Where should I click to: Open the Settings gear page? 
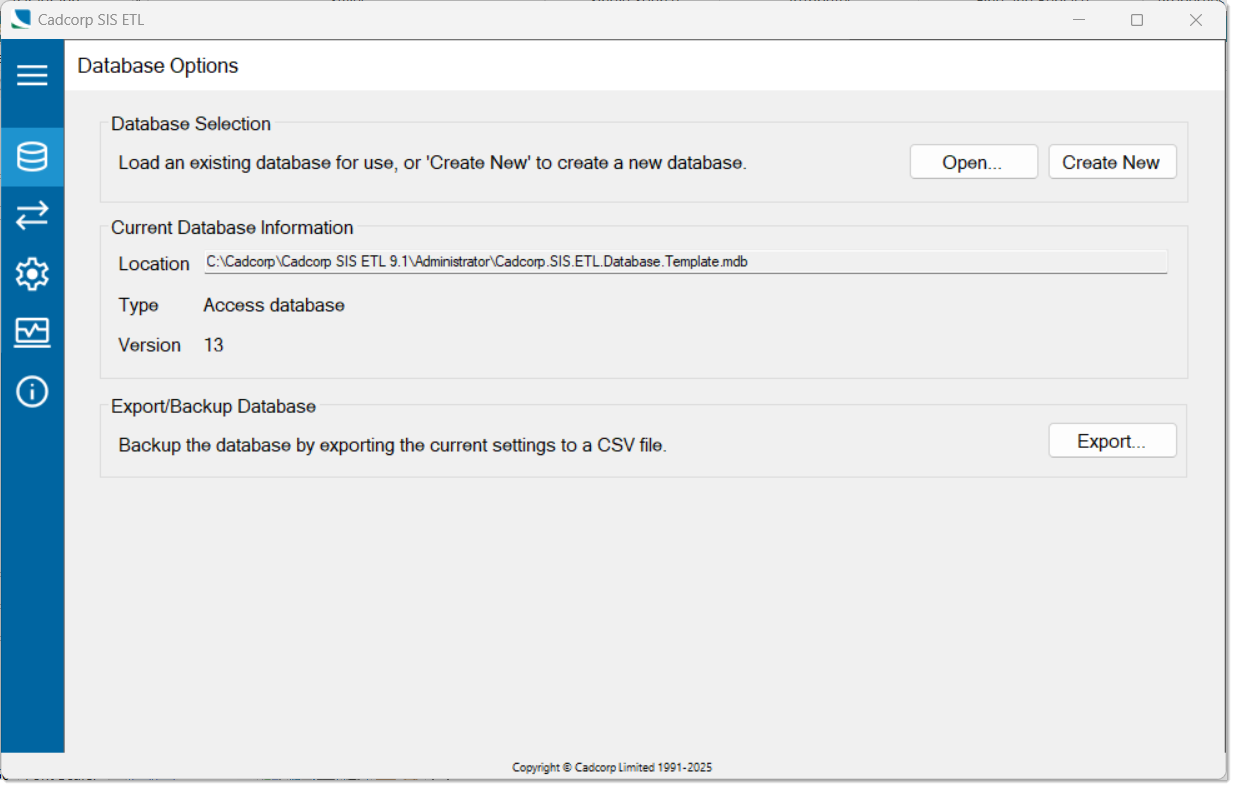(x=32, y=273)
